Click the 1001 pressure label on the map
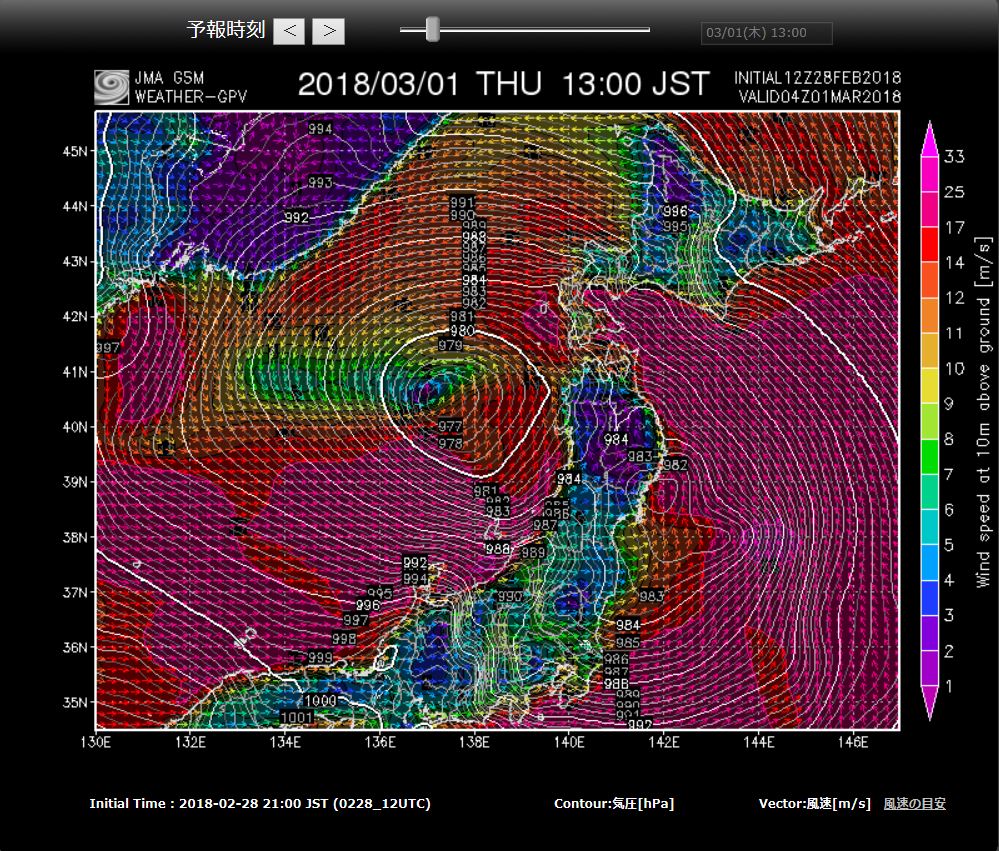The image size is (999, 851). pos(296,717)
